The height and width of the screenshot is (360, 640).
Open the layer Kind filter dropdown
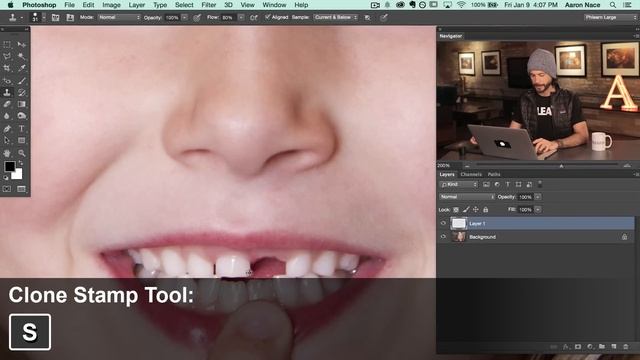[x=459, y=184]
